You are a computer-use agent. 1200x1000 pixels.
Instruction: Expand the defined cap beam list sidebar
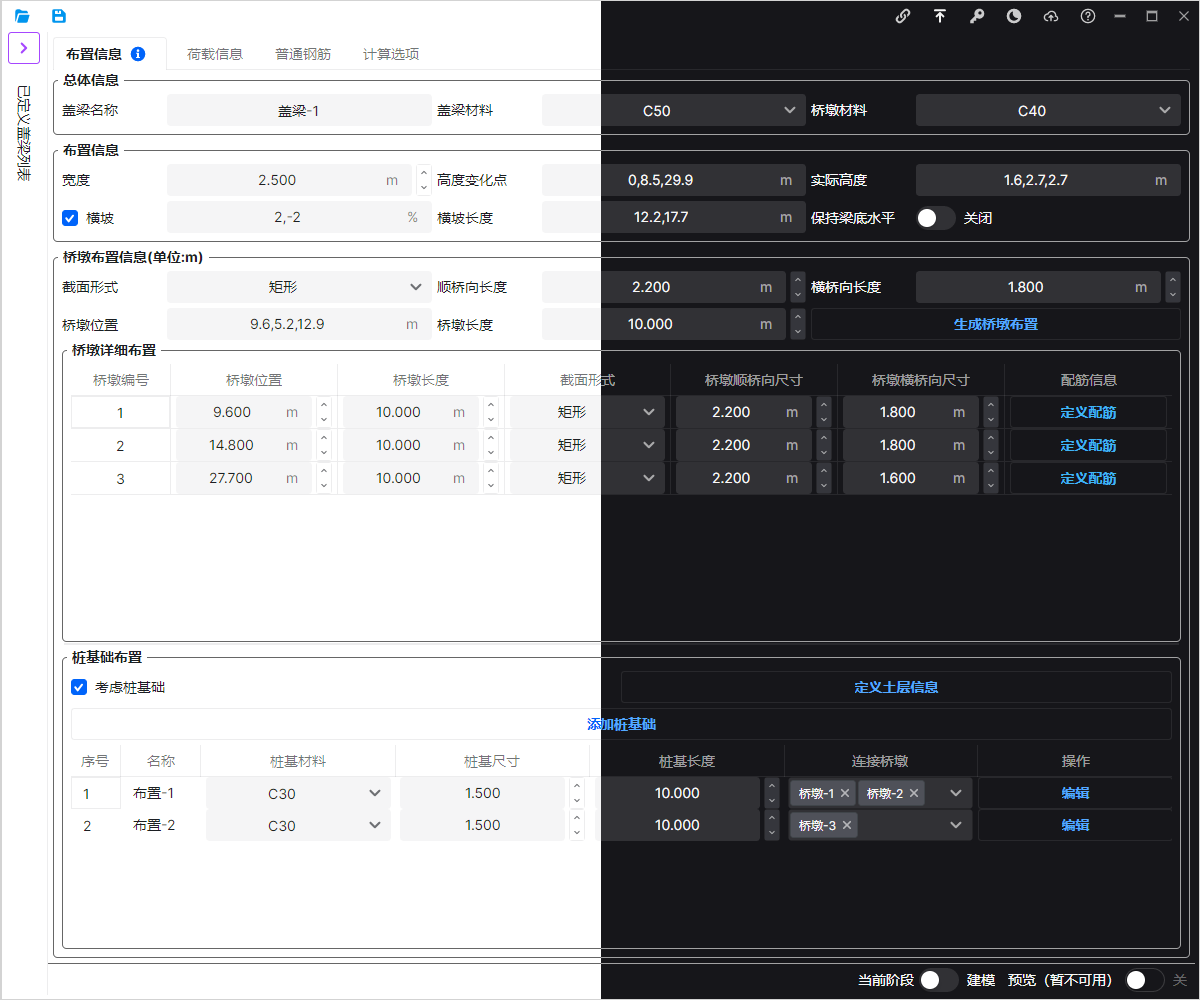coord(23,48)
